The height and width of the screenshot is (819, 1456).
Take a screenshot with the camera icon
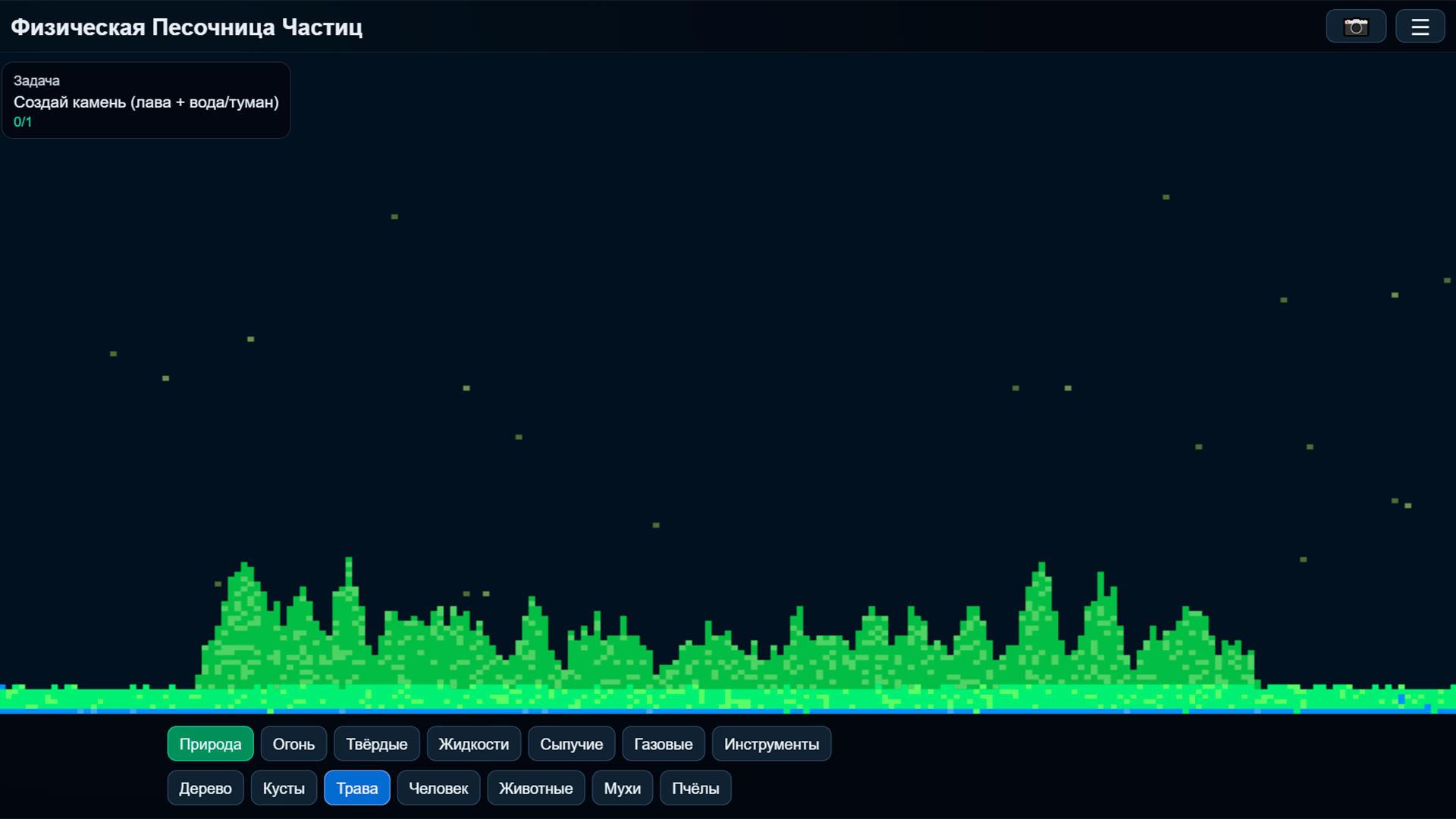pos(1356,27)
